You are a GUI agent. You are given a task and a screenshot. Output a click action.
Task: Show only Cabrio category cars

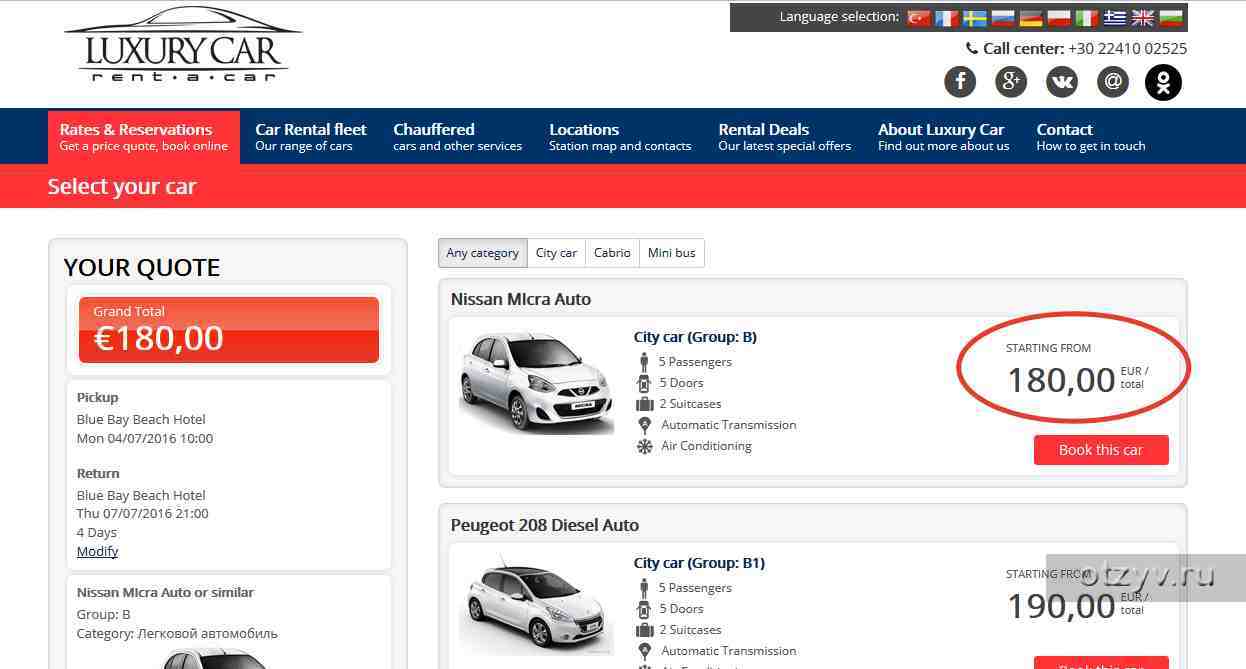point(612,253)
